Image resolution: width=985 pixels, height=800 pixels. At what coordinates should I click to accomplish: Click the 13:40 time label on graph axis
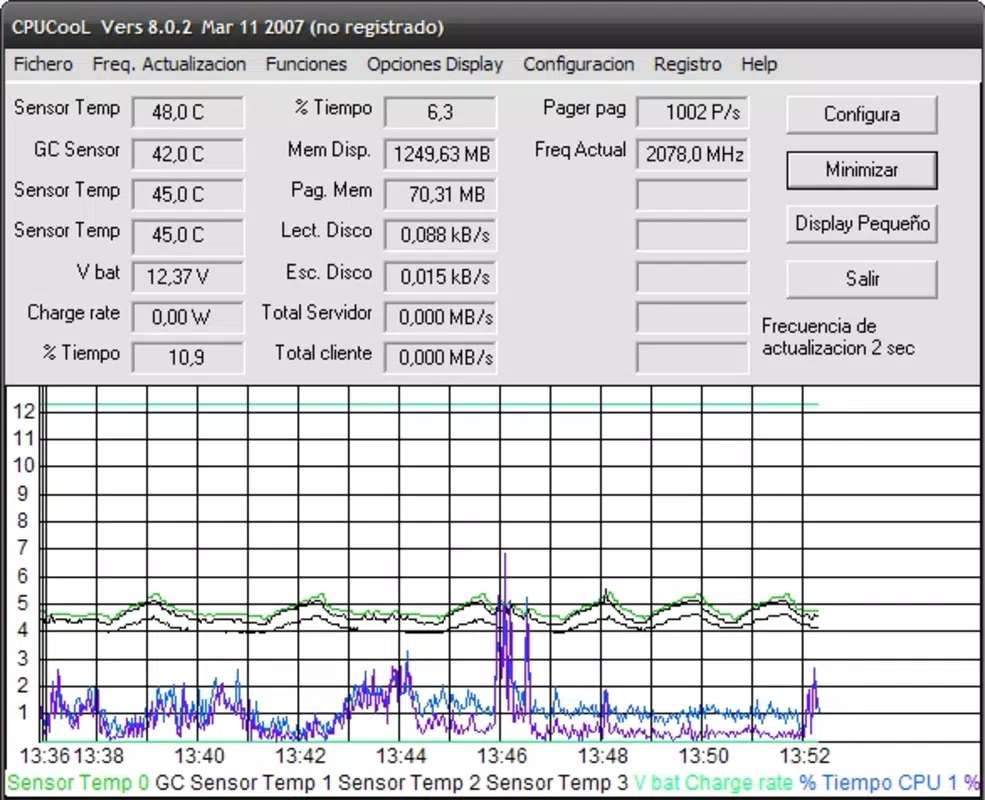coord(199,755)
